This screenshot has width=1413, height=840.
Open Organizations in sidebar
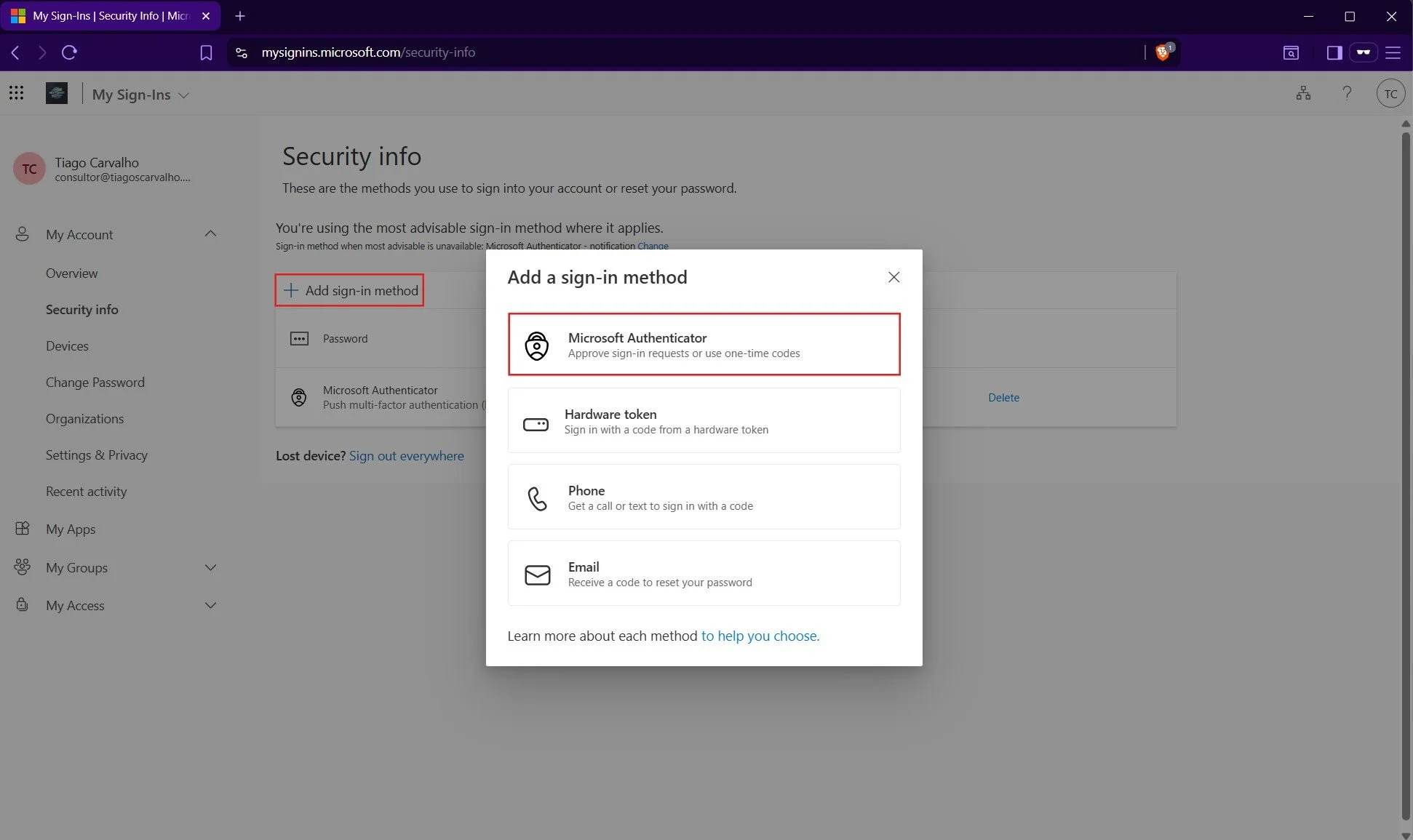[84, 419]
